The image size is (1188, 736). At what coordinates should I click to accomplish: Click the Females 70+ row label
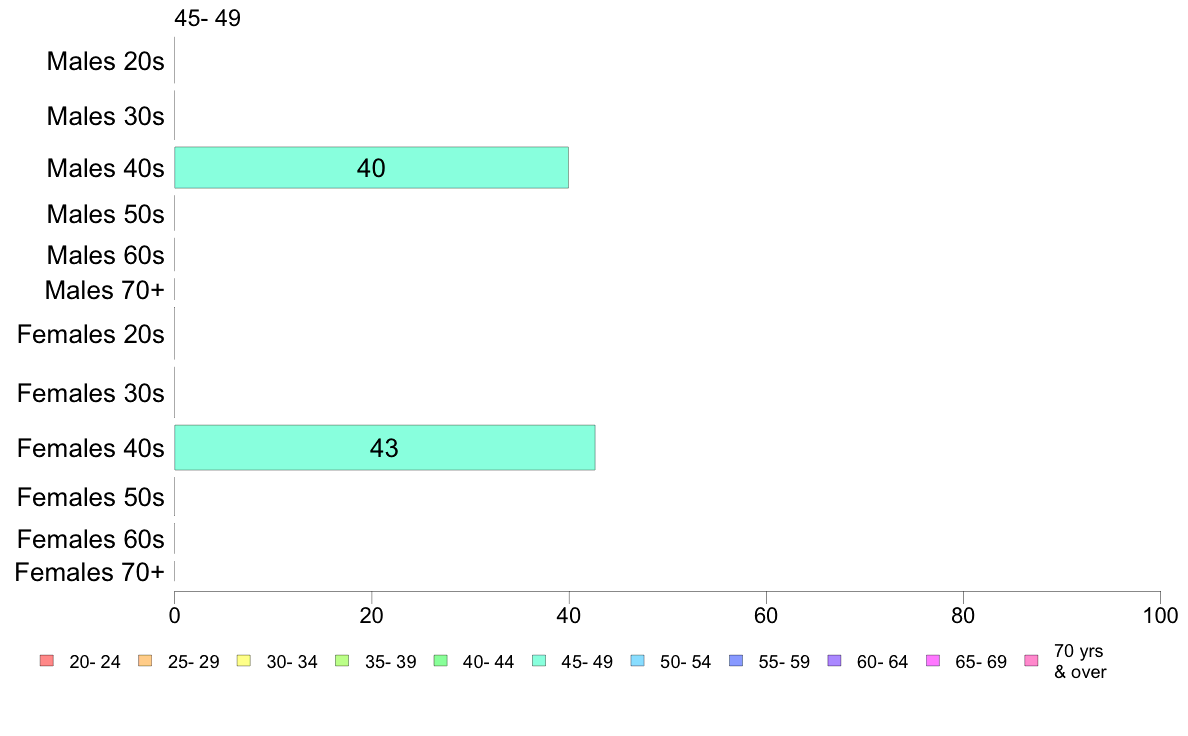(x=89, y=572)
